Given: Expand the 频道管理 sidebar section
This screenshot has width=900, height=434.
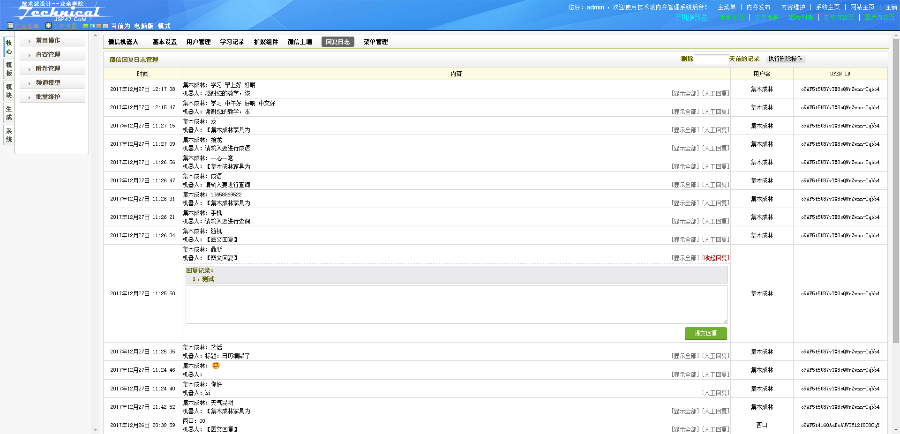Looking at the screenshot, I should tap(48, 82).
